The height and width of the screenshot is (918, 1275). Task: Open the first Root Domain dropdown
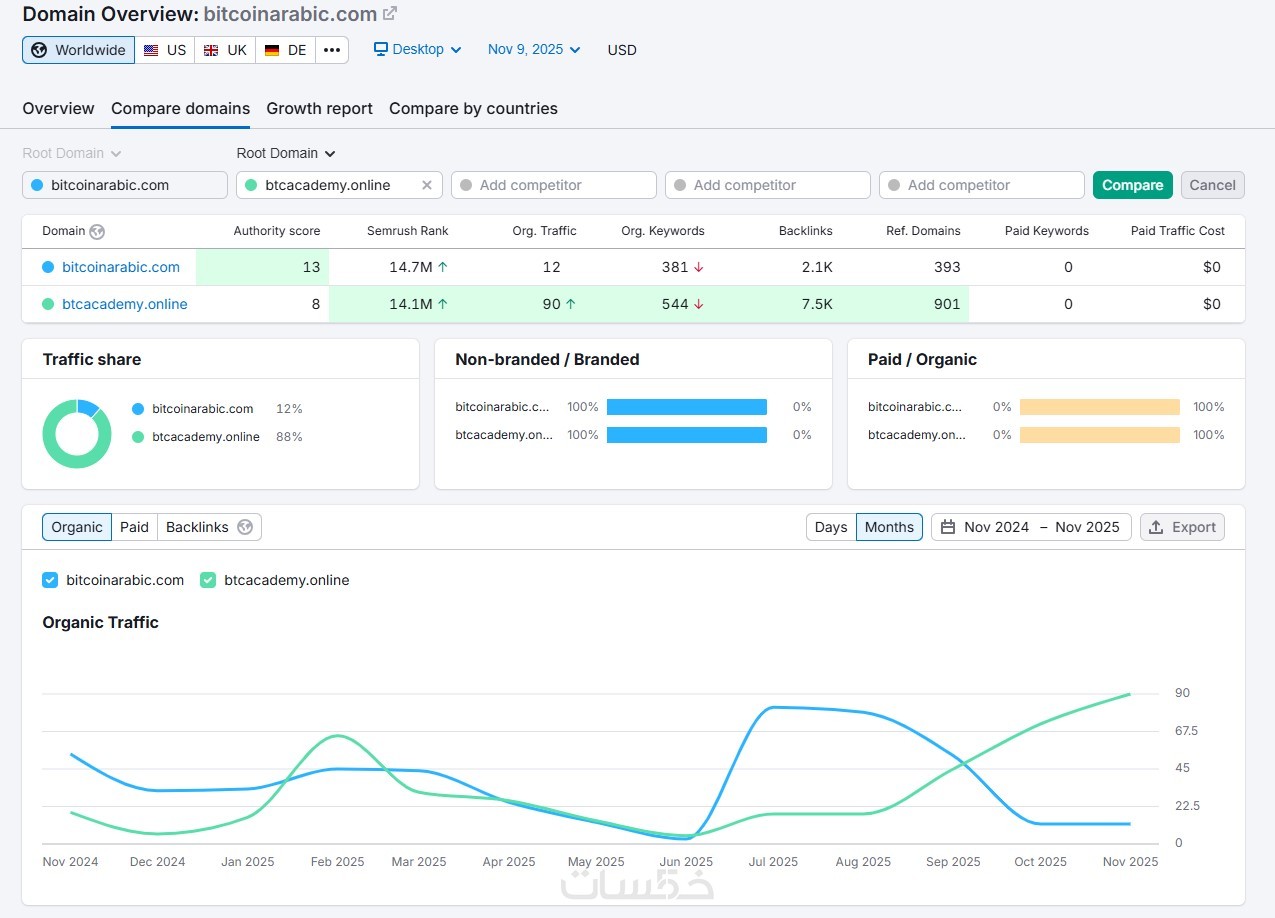(x=72, y=153)
